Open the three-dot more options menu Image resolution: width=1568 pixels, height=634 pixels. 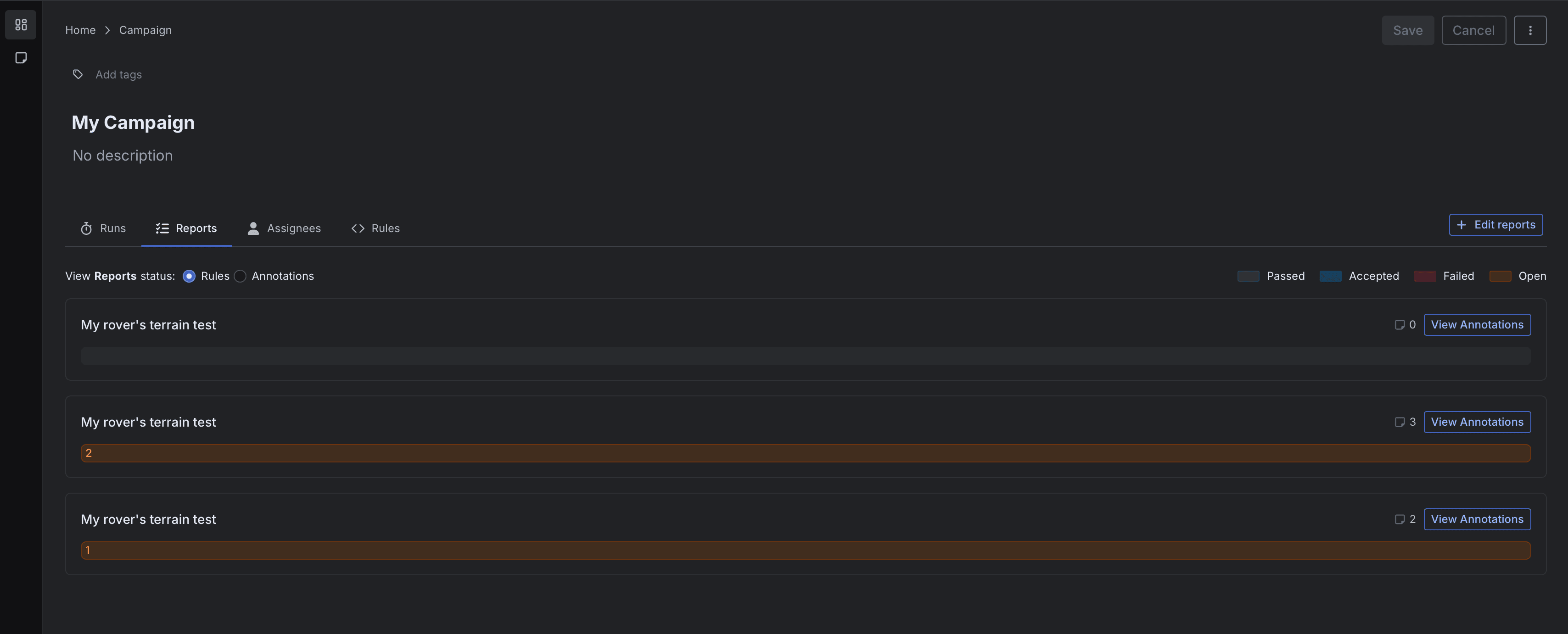click(1529, 30)
